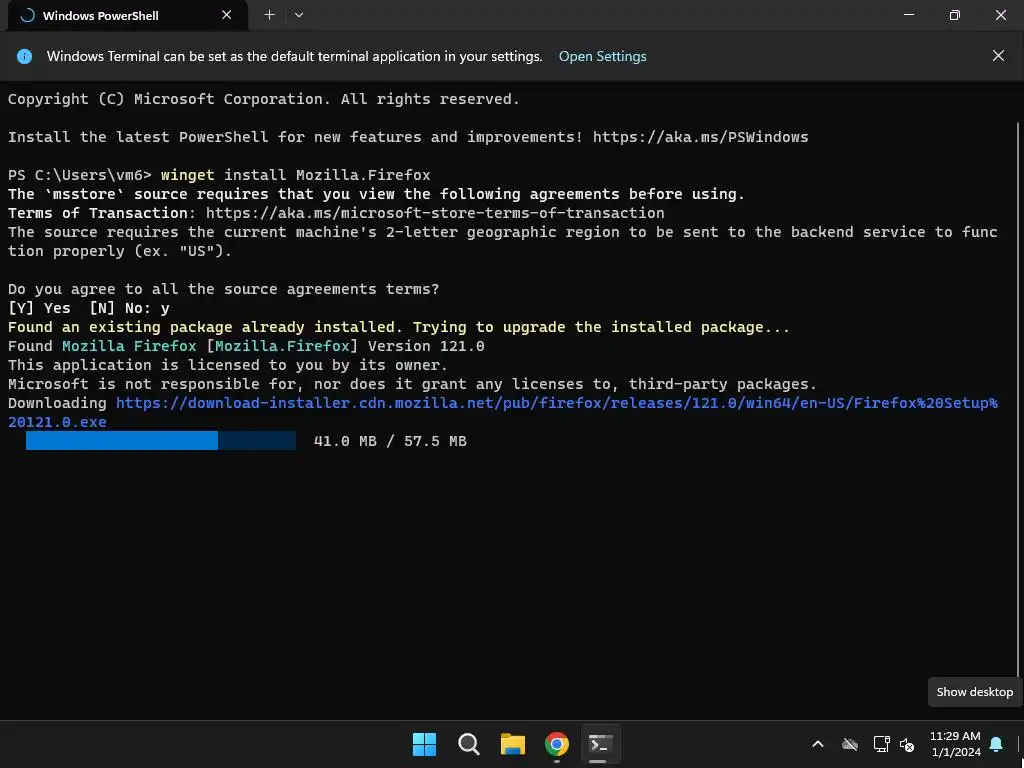1024x768 pixels.
Task: Click the 'Version 121.0' text
Action: pos(426,346)
